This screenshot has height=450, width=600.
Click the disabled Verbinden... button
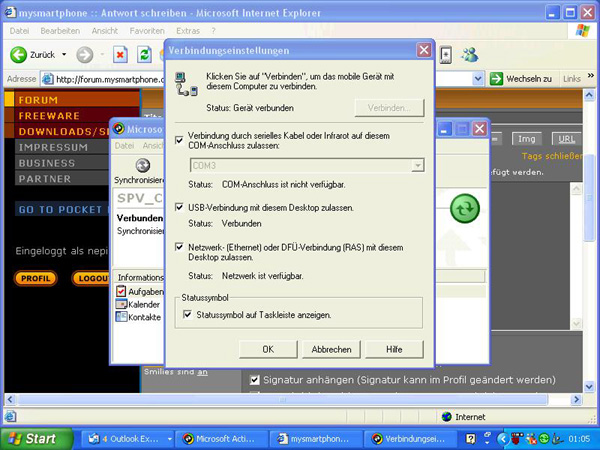[x=390, y=108]
